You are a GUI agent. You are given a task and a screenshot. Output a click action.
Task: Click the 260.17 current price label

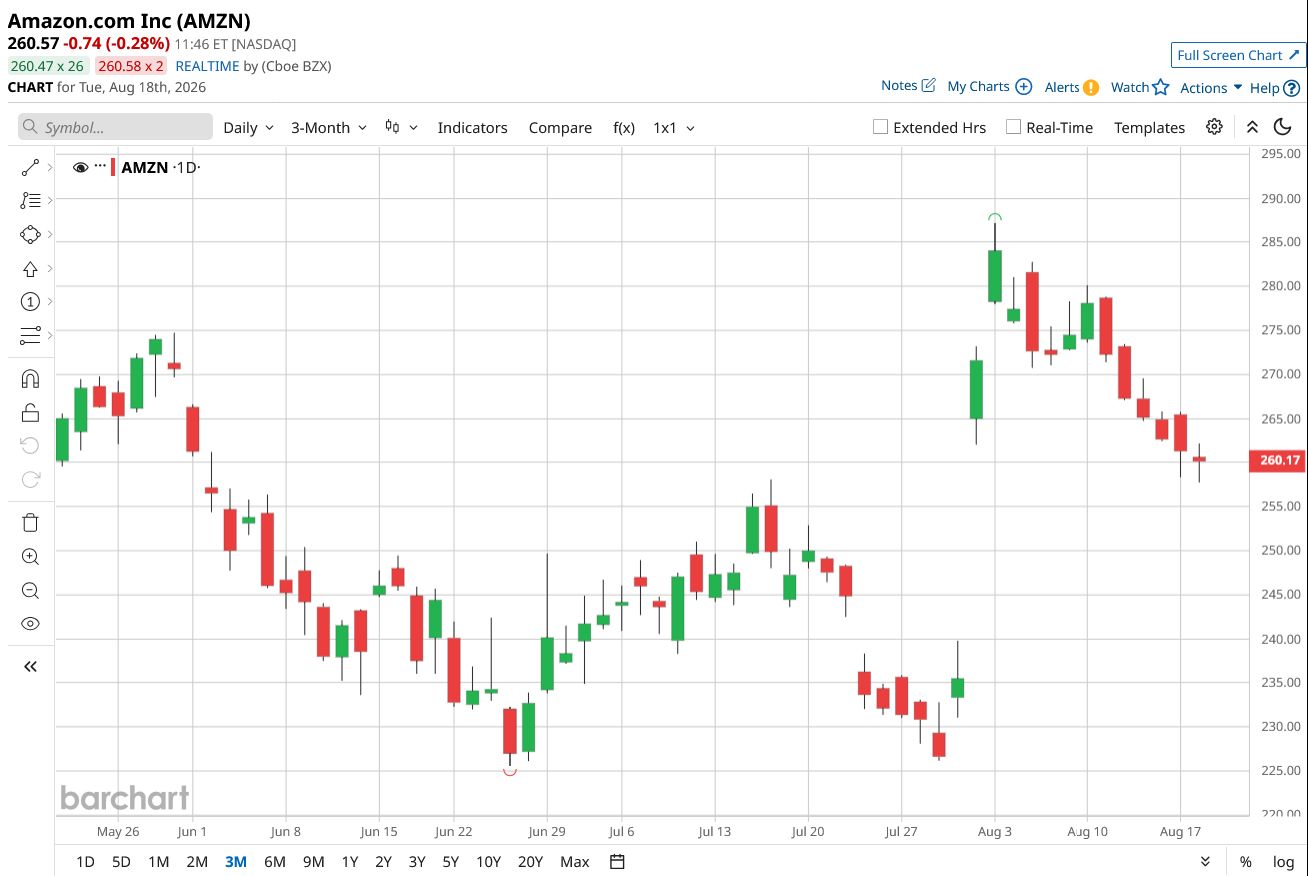pos(1278,460)
